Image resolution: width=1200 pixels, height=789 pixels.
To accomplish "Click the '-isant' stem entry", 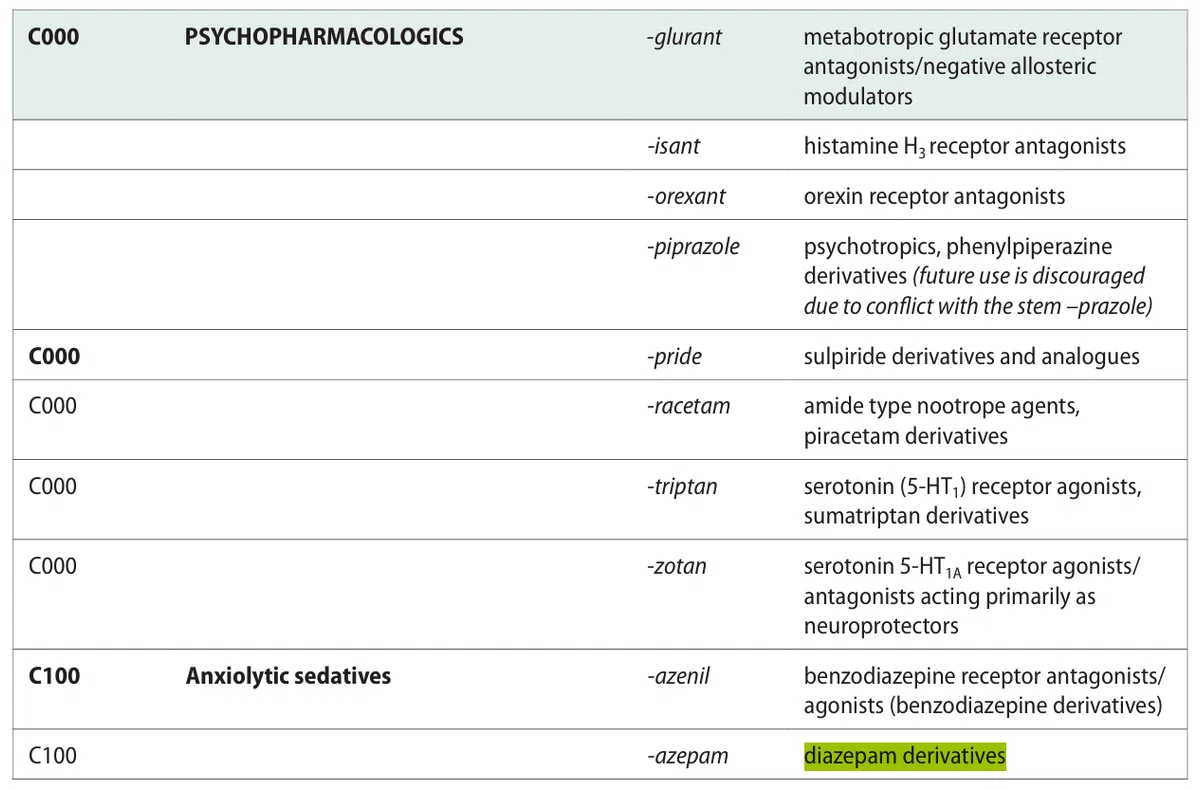I will pos(673,146).
